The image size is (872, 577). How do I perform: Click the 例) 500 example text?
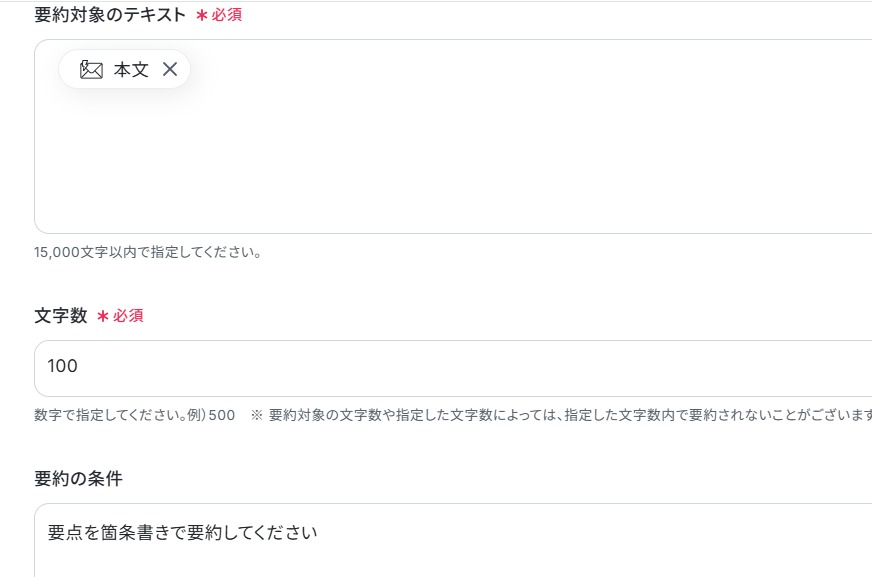[211, 415]
